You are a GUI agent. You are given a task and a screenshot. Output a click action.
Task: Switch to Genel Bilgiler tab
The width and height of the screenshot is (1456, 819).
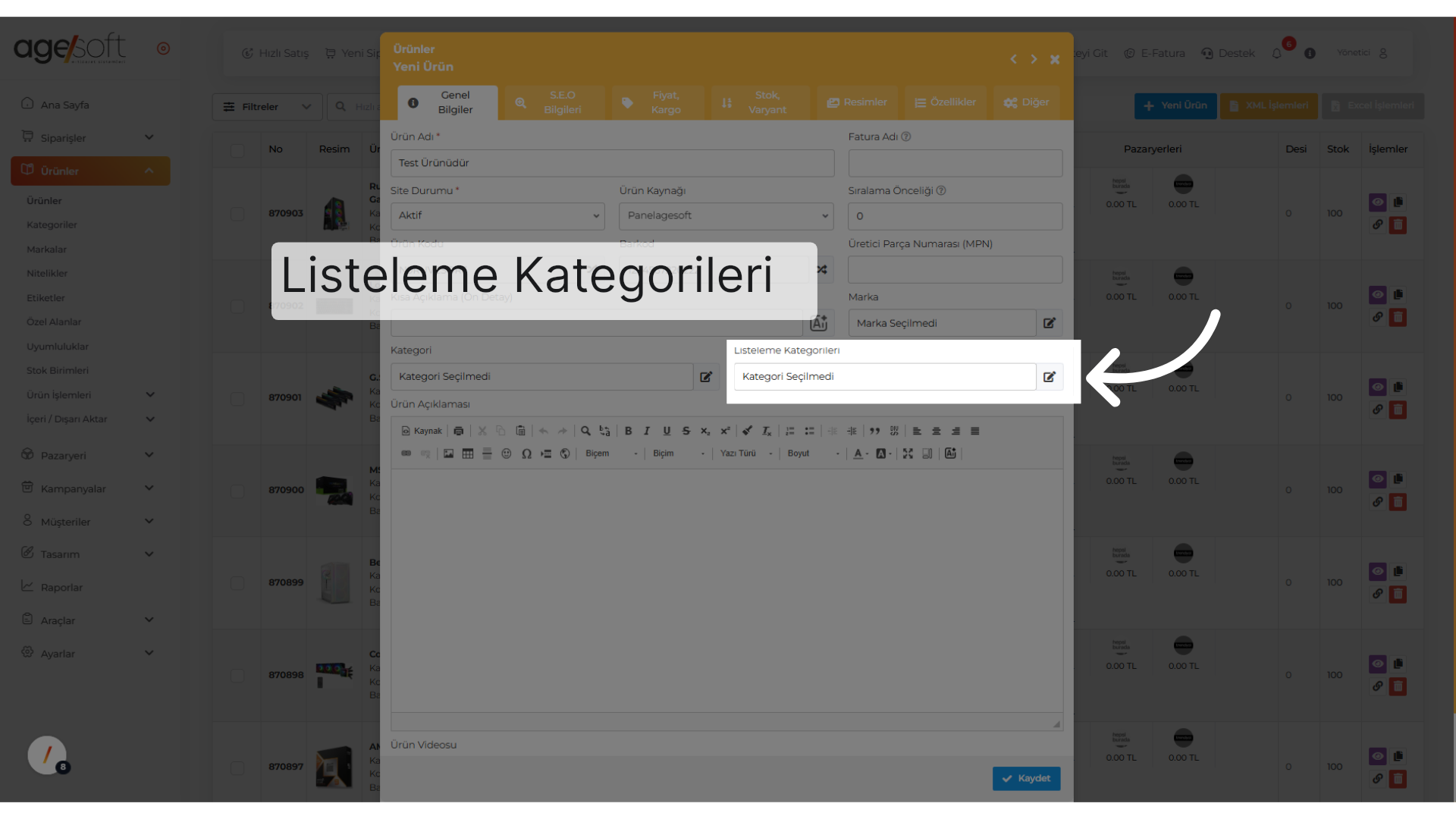447,102
